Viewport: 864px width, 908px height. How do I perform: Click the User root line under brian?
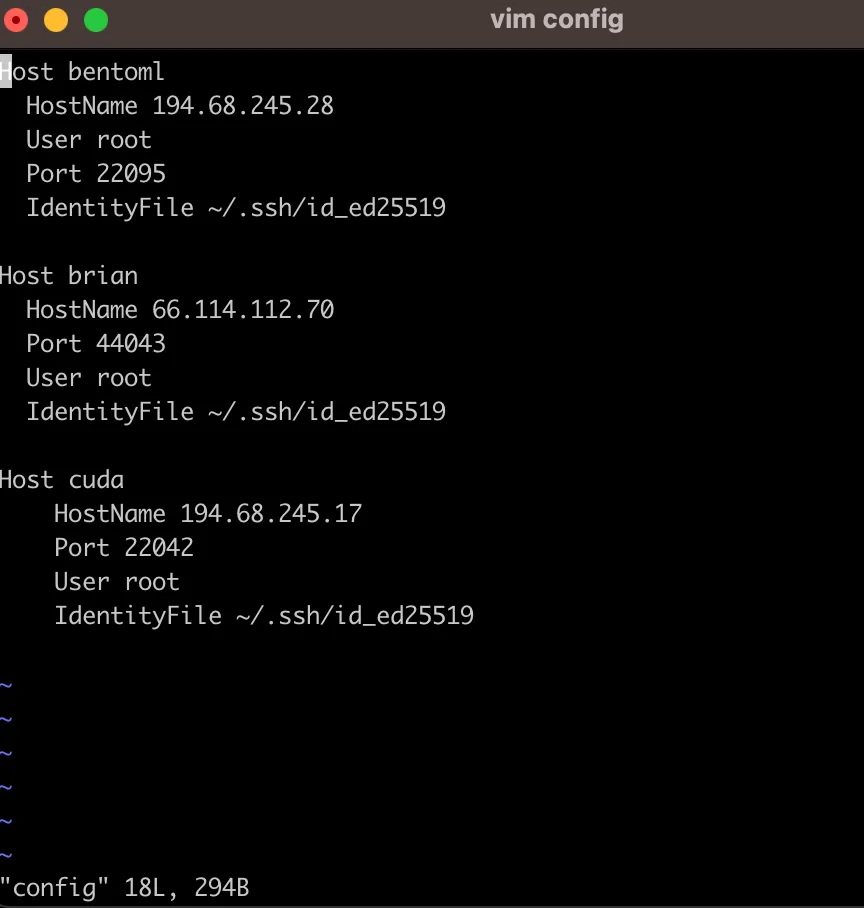pyautogui.click(x=88, y=377)
